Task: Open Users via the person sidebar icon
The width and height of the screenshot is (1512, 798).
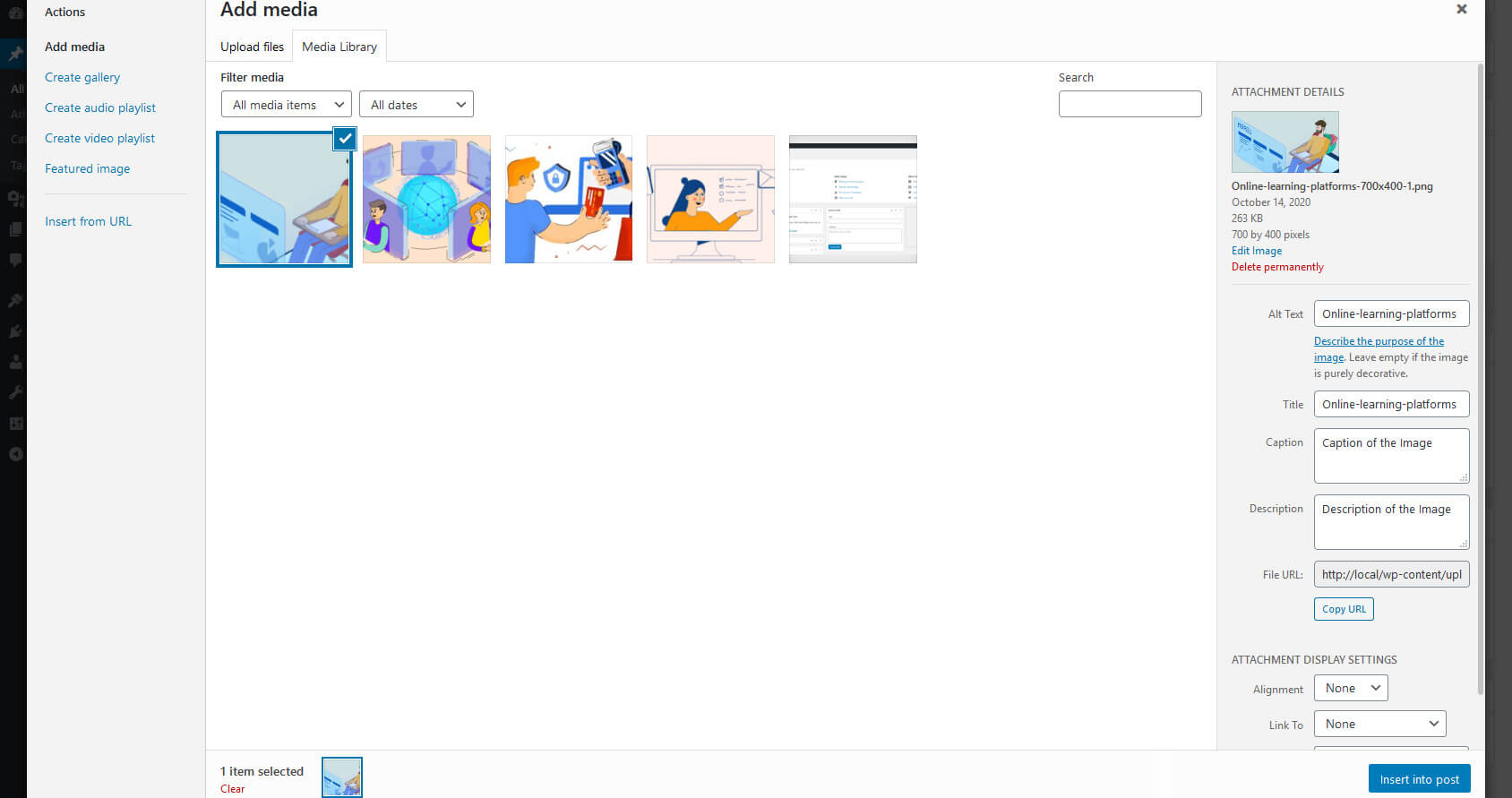Action: [x=15, y=362]
